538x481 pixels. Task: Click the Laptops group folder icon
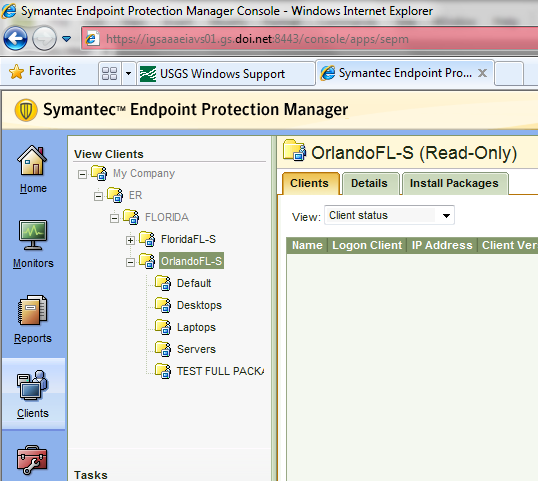tap(163, 327)
